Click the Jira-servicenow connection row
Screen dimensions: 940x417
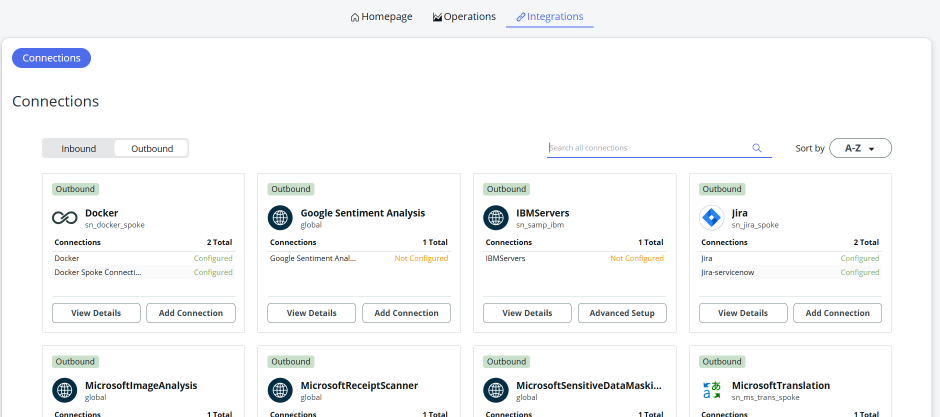[790, 272]
